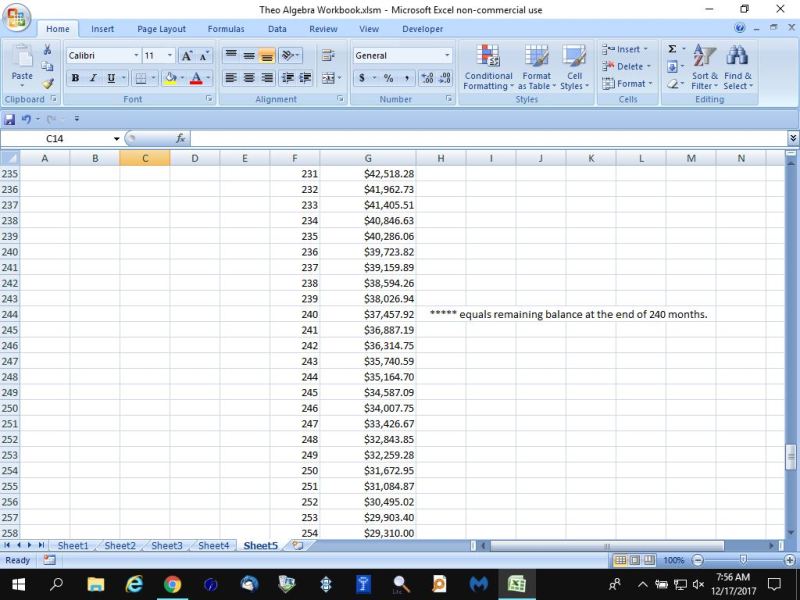800x600 pixels.
Task: Toggle Top Align for cells
Action: coord(231,55)
